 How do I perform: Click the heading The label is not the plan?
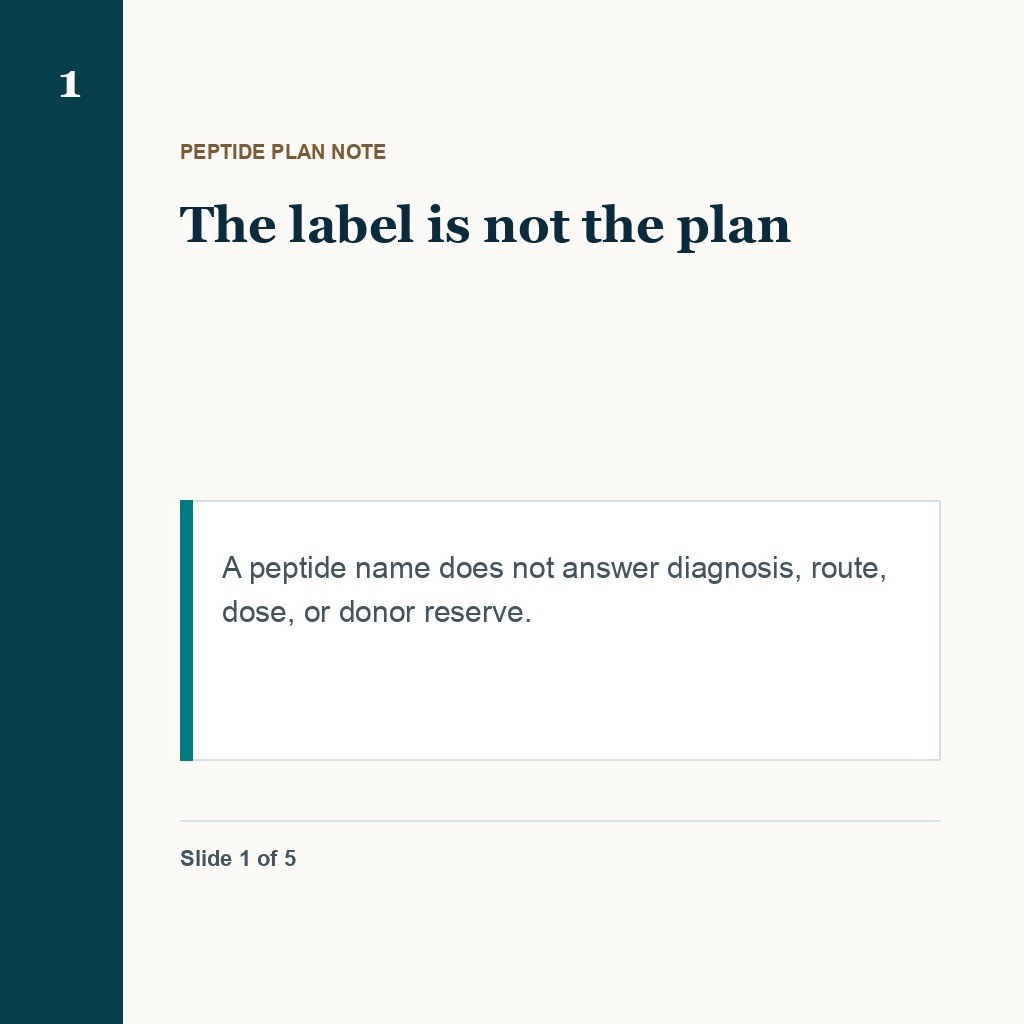[x=485, y=226]
